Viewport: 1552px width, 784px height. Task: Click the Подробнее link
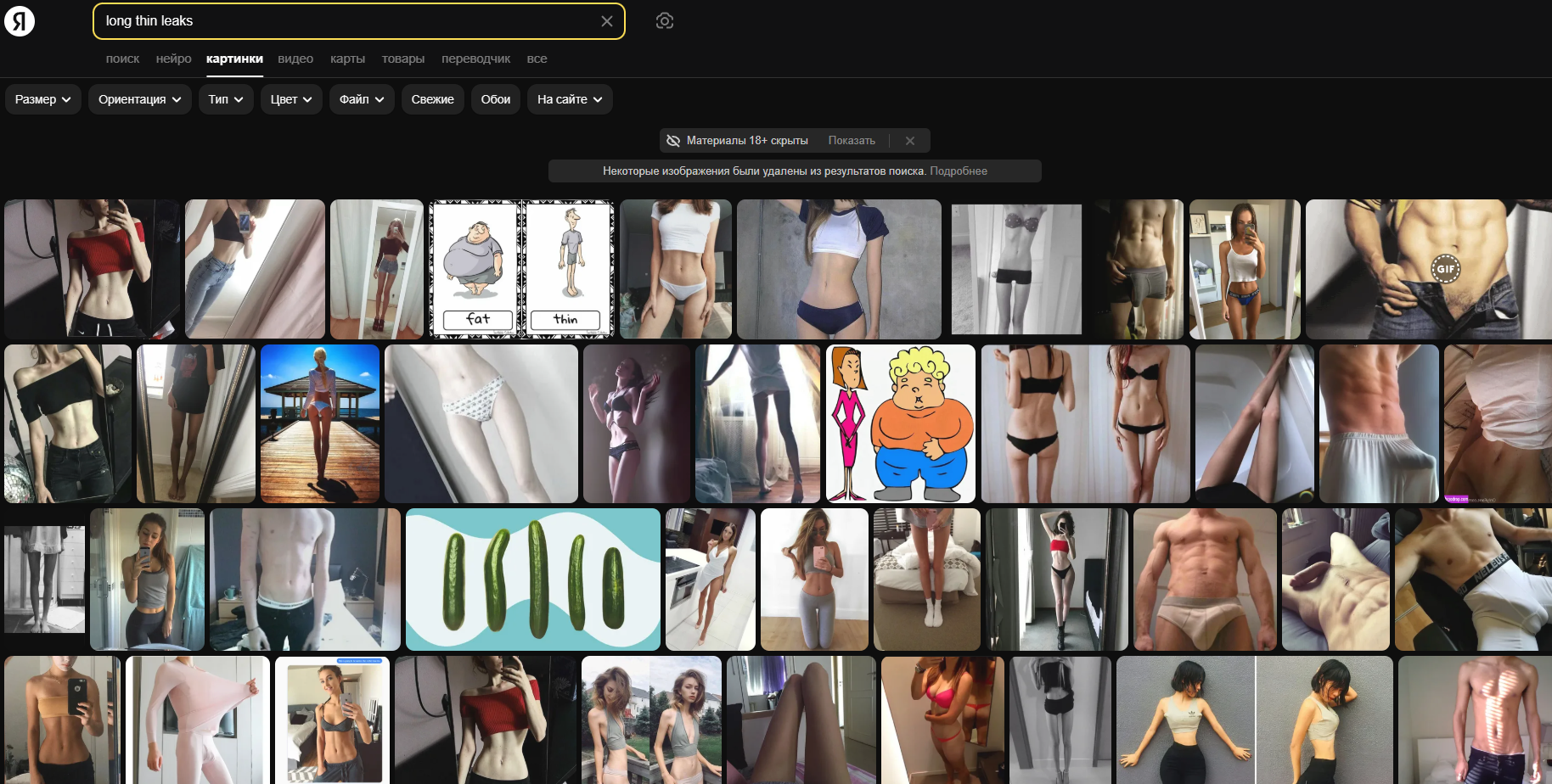(x=959, y=171)
